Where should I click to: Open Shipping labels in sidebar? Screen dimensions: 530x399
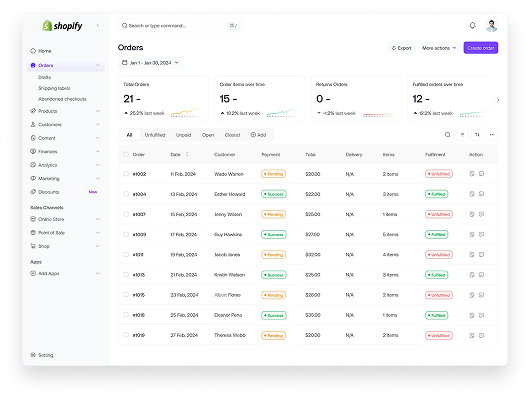pyautogui.click(x=54, y=88)
